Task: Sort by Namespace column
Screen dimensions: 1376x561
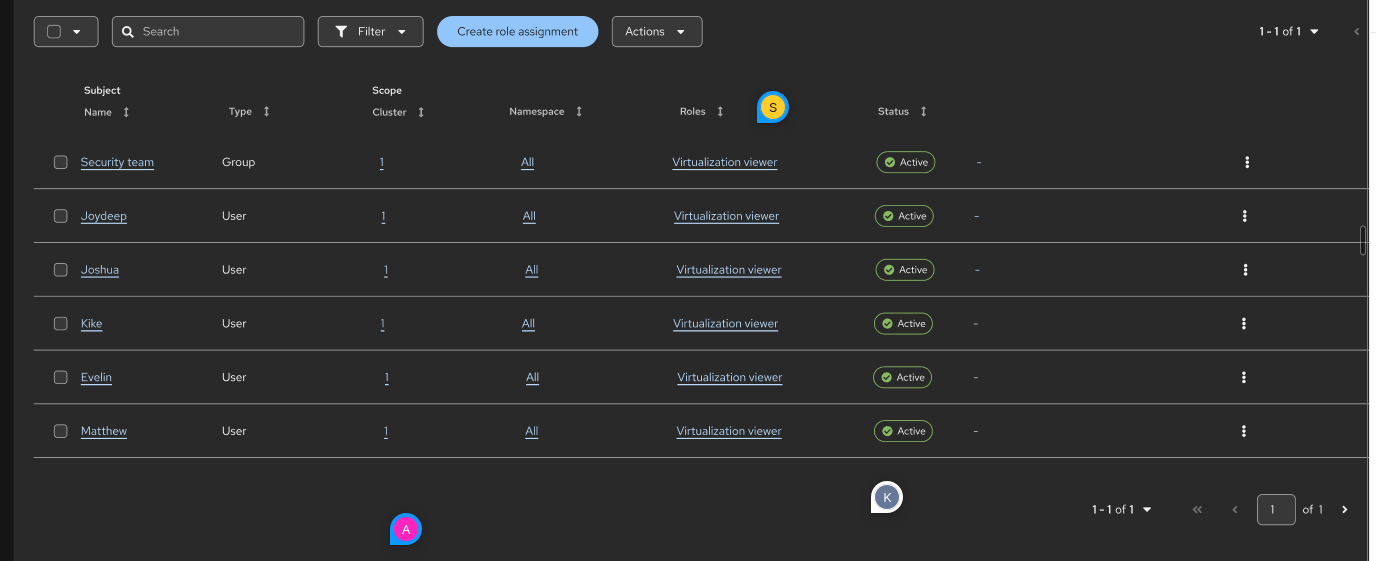Action: coord(579,112)
